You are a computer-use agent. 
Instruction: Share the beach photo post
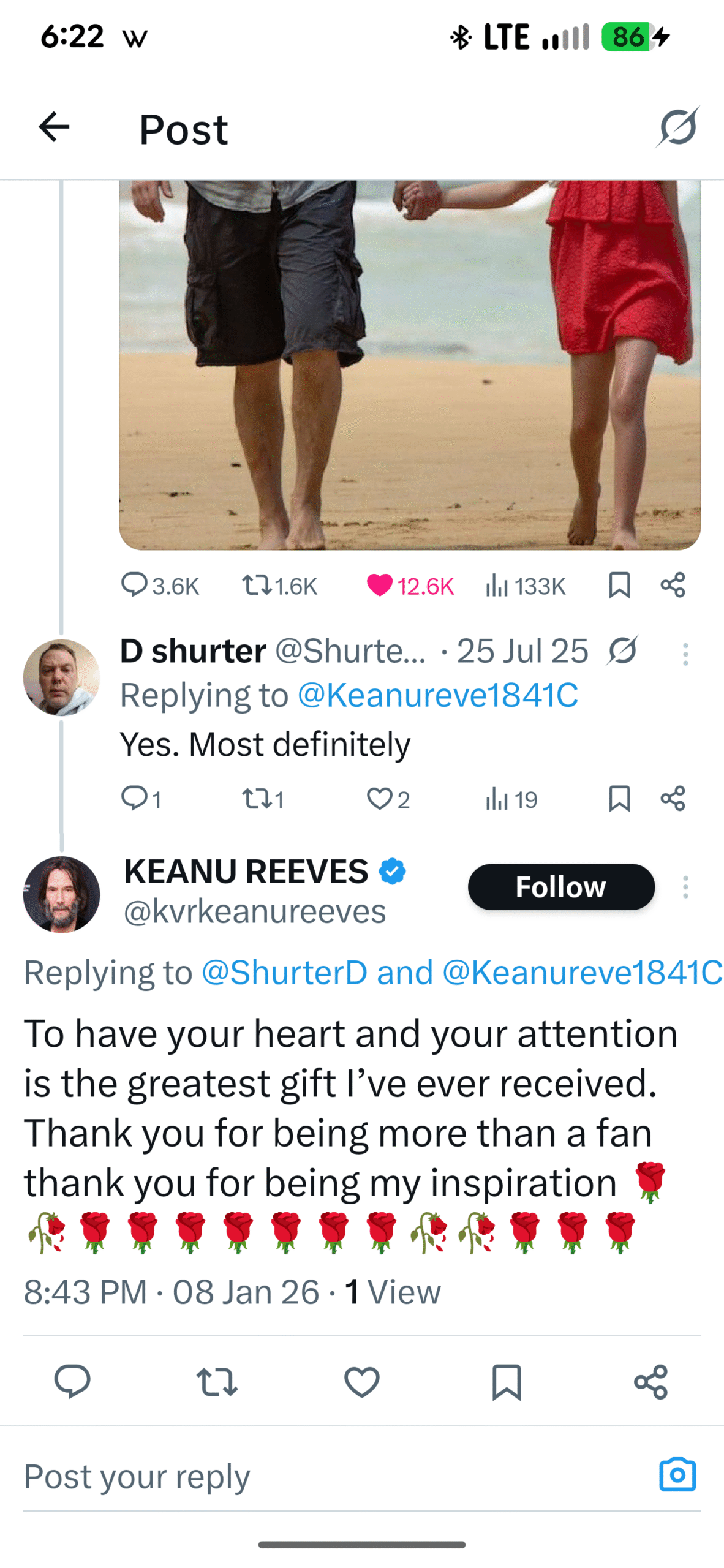[673, 585]
